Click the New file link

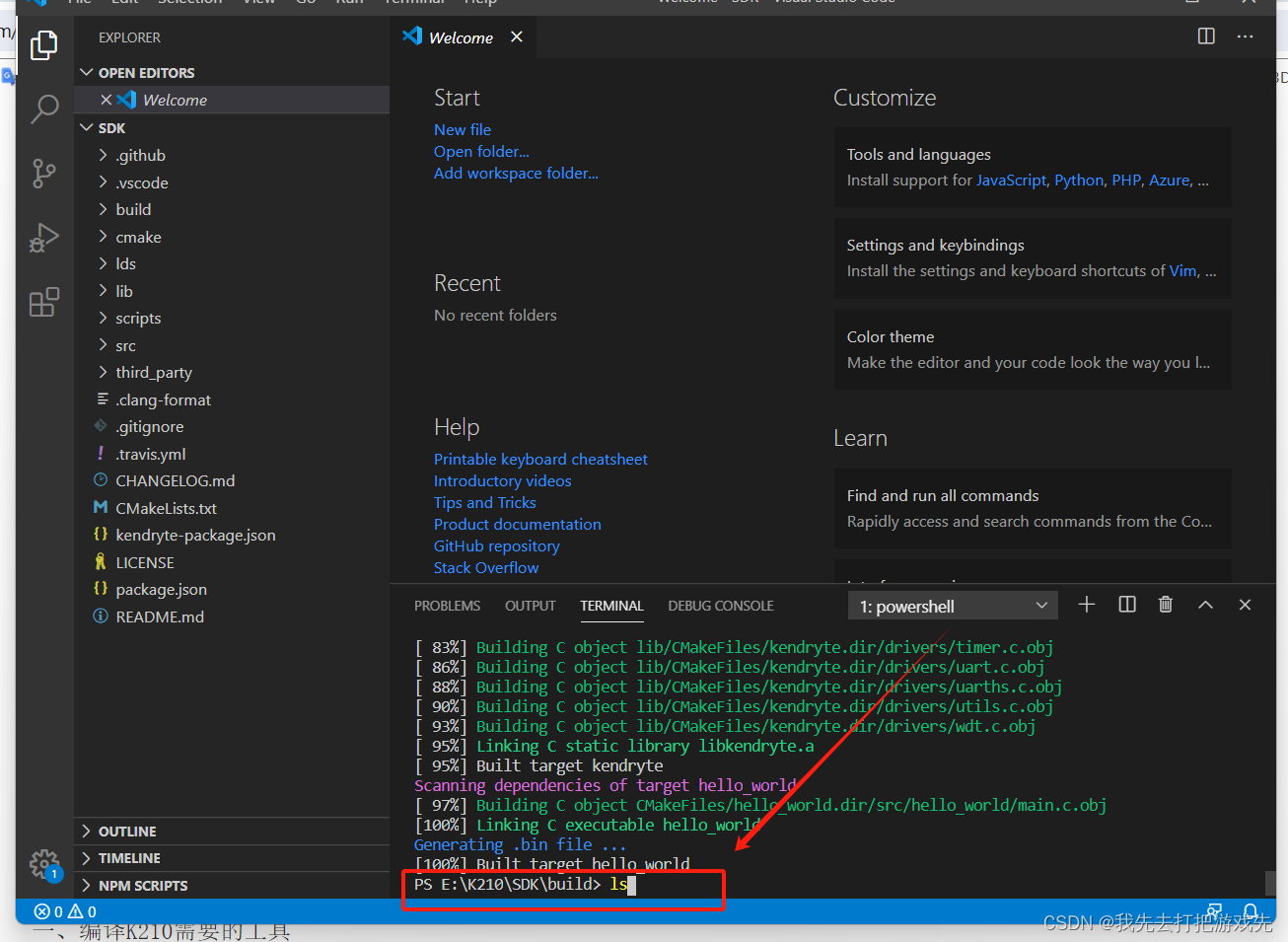pos(463,129)
